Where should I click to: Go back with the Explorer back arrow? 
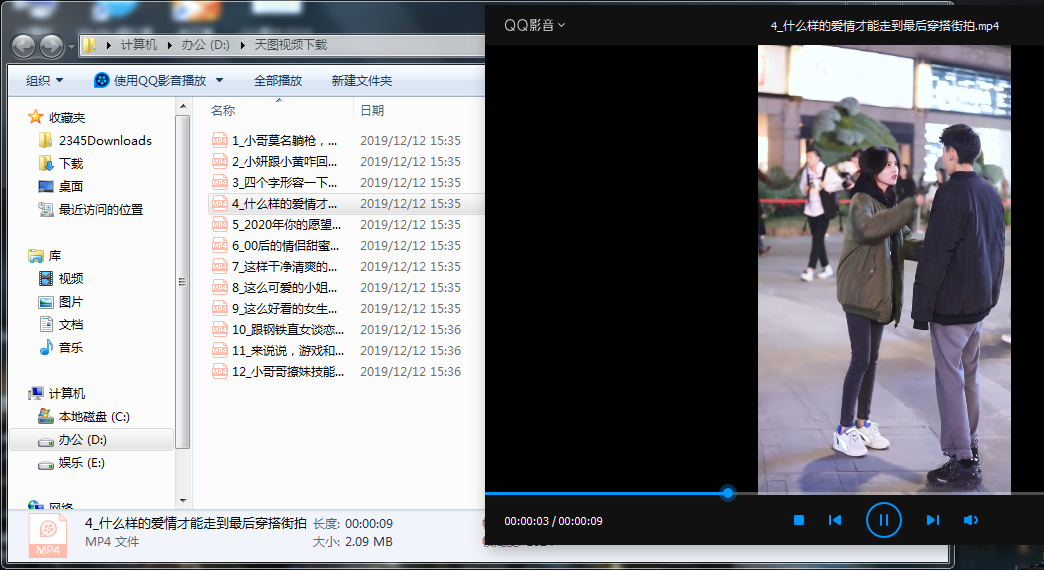coord(24,46)
